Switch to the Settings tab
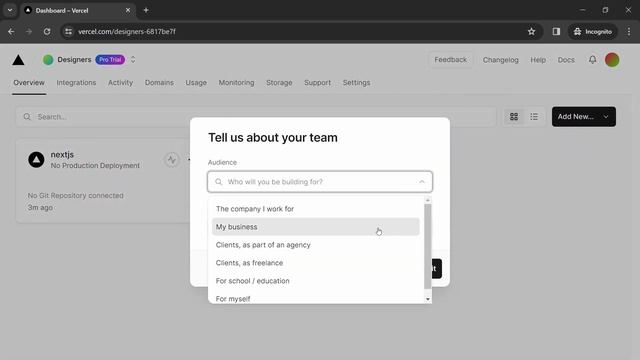This screenshot has height=360, width=640. point(356,82)
